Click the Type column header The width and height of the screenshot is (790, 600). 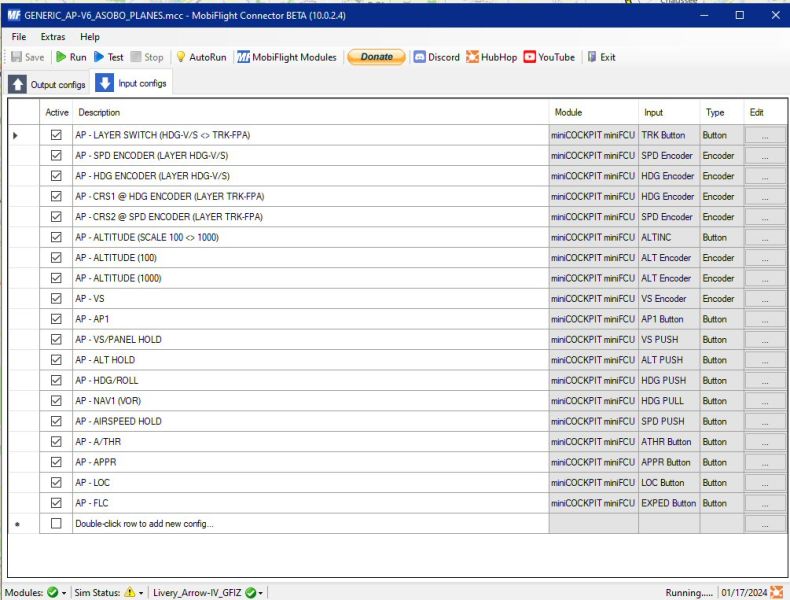click(x=721, y=112)
